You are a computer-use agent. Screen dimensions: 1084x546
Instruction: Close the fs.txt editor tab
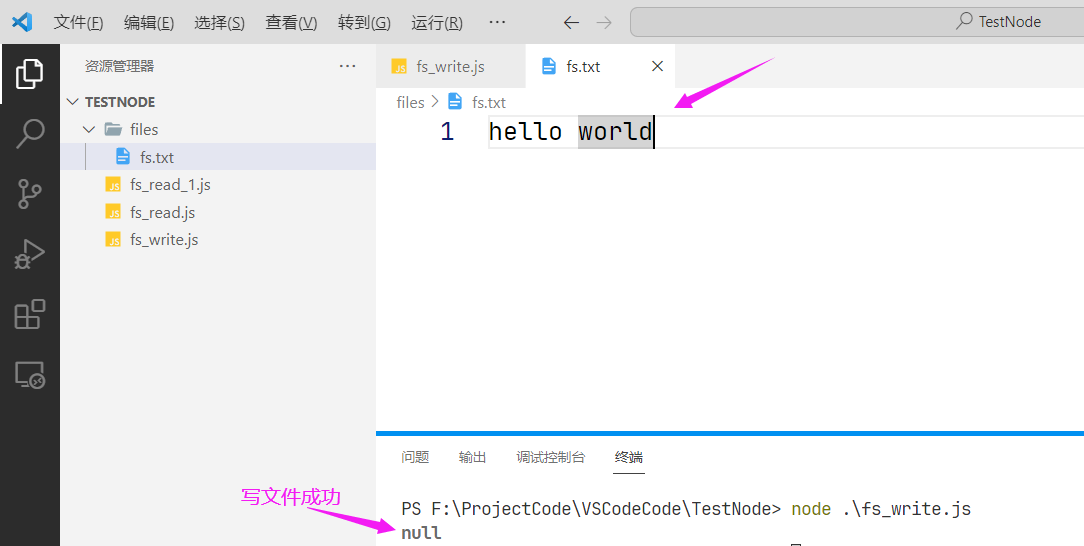pyautogui.click(x=657, y=66)
